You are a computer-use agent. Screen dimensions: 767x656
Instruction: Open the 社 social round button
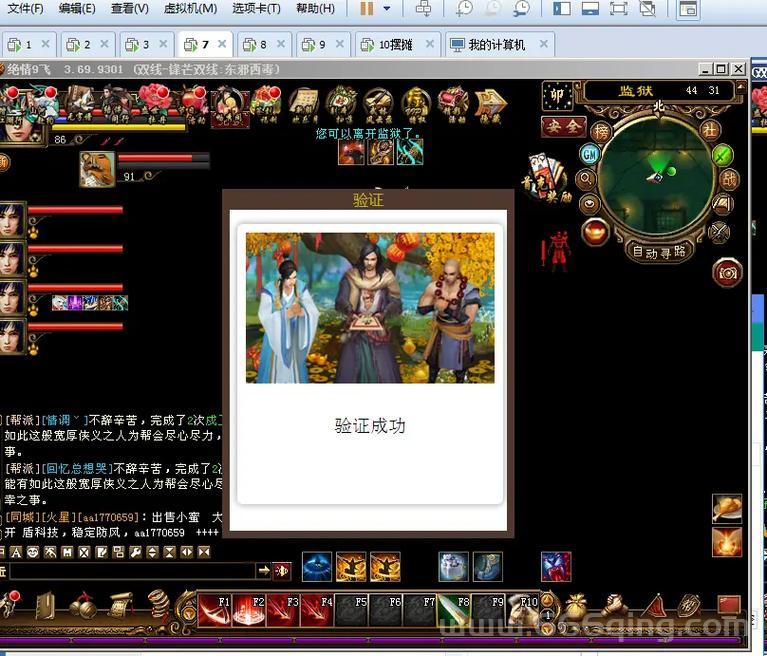point(709,131)
